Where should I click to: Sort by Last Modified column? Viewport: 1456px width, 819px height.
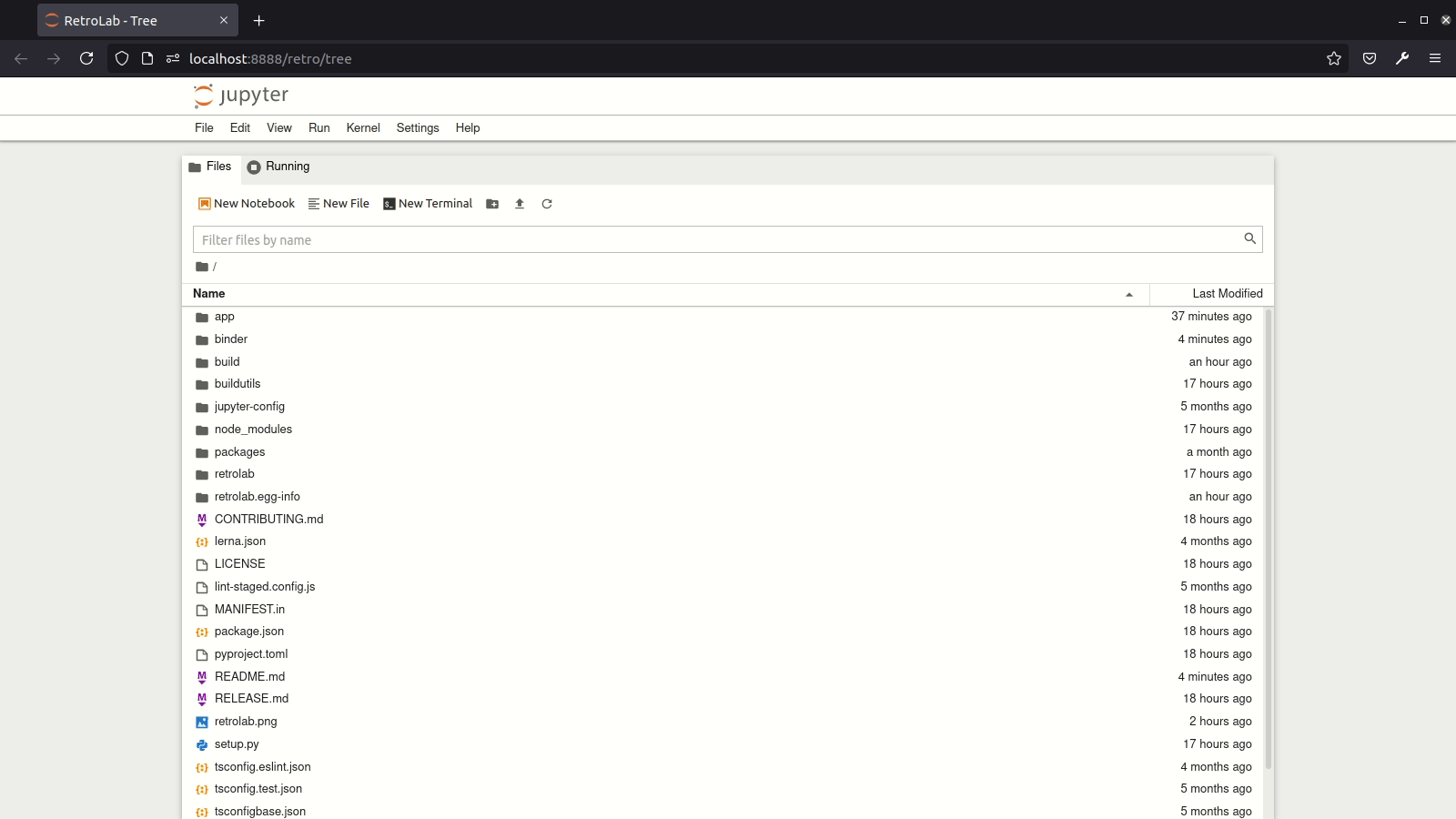tap(1212, 294)
